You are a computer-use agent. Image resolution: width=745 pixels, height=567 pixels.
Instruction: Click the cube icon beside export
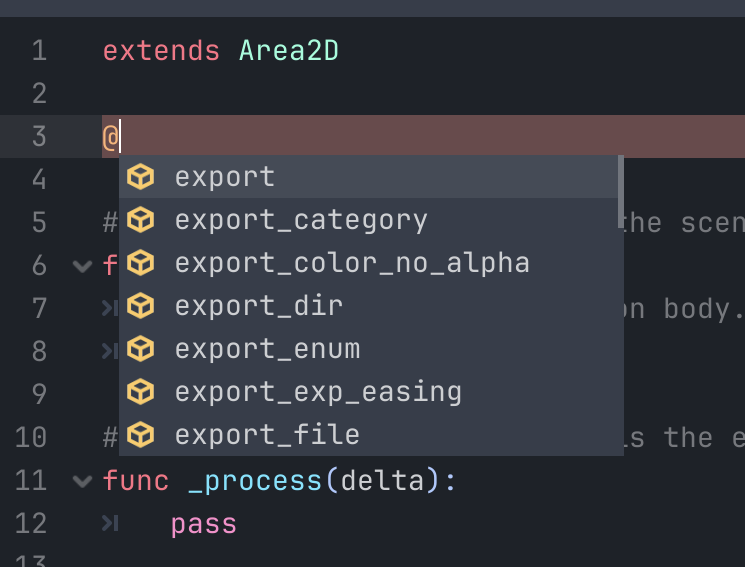click(x=141, y=177)
